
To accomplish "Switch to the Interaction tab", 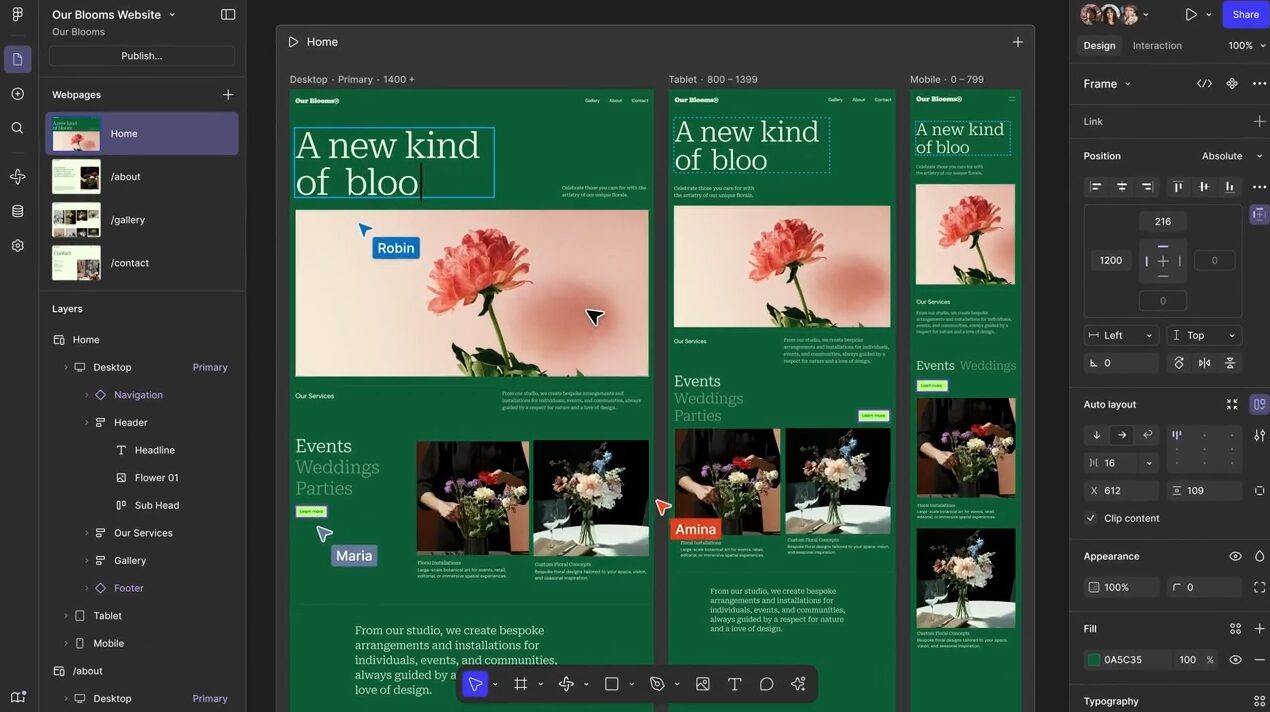I will 1157,46.
